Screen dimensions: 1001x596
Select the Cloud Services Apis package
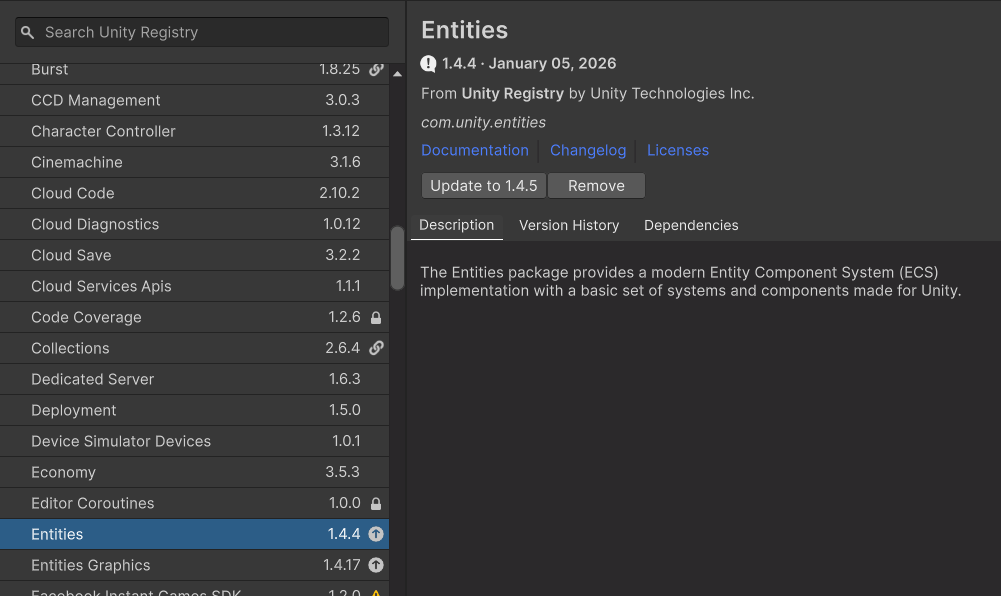194,286
